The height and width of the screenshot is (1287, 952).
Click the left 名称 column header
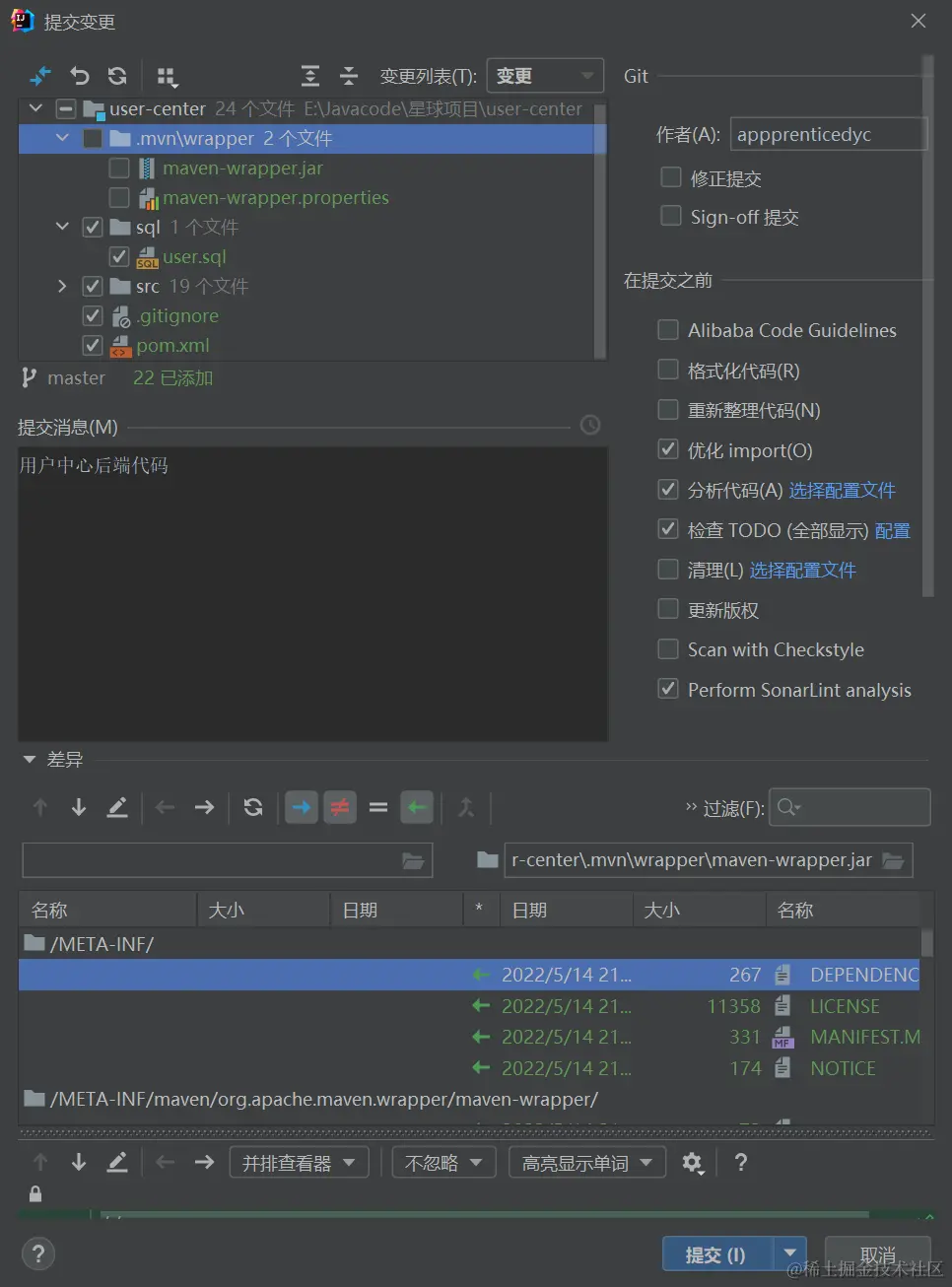[107, 910]
